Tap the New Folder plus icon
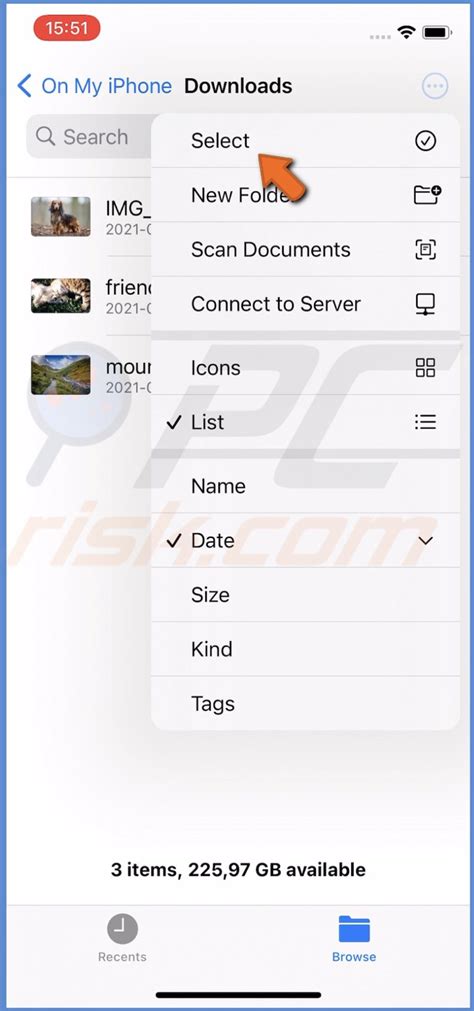The width and height of the screenshot is (474, 1011). 426,194
